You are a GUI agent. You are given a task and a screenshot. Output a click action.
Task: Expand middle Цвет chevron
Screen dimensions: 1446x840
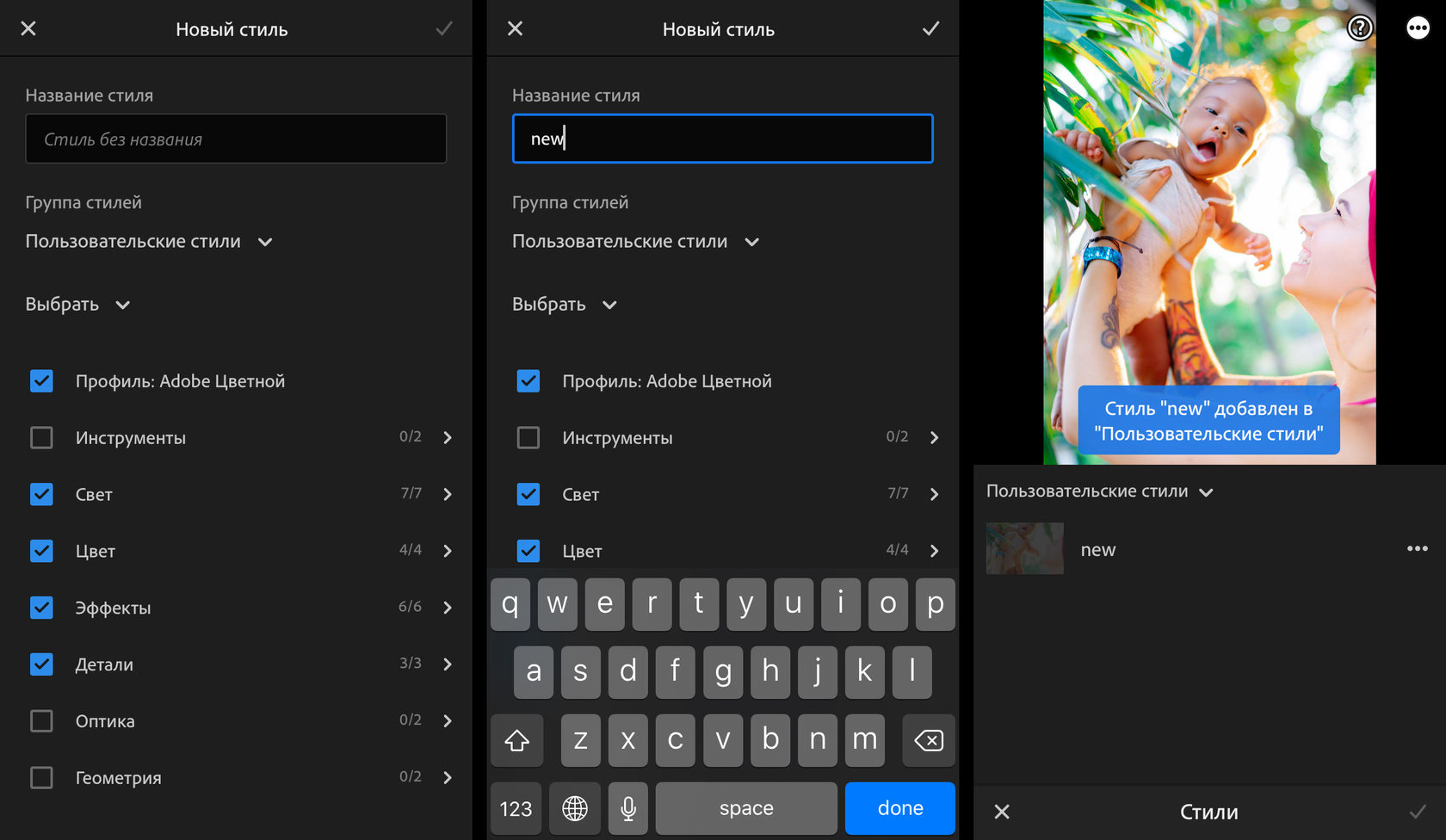click(935, 551)
